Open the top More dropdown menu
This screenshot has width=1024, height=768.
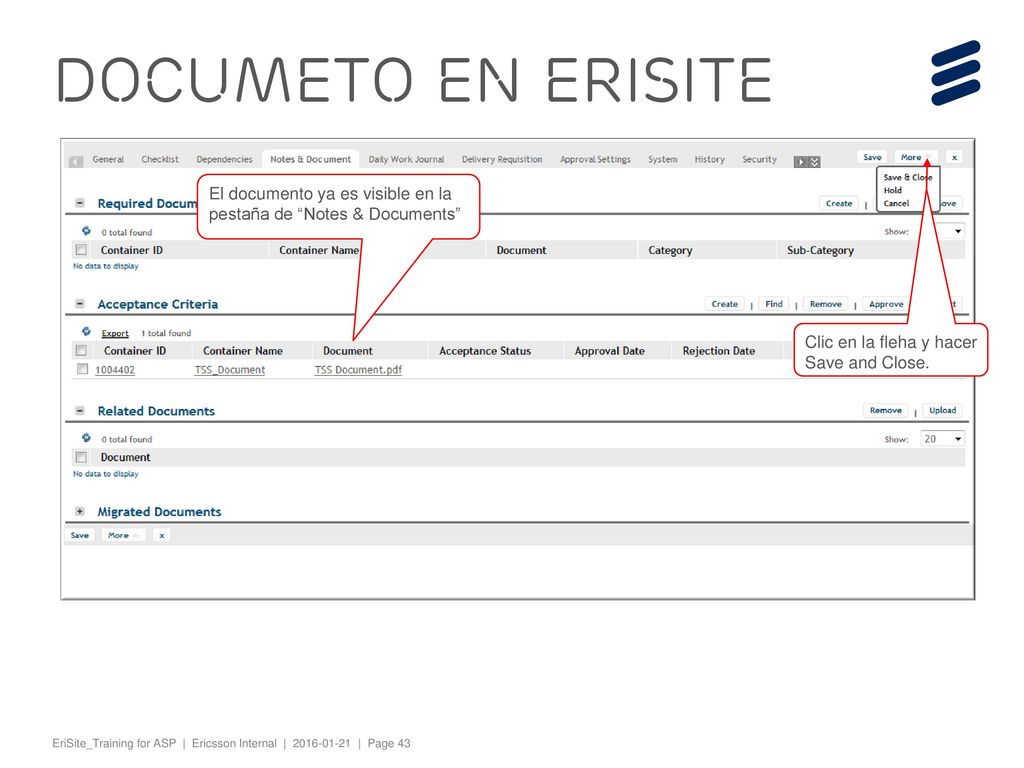tap(916, 157)
